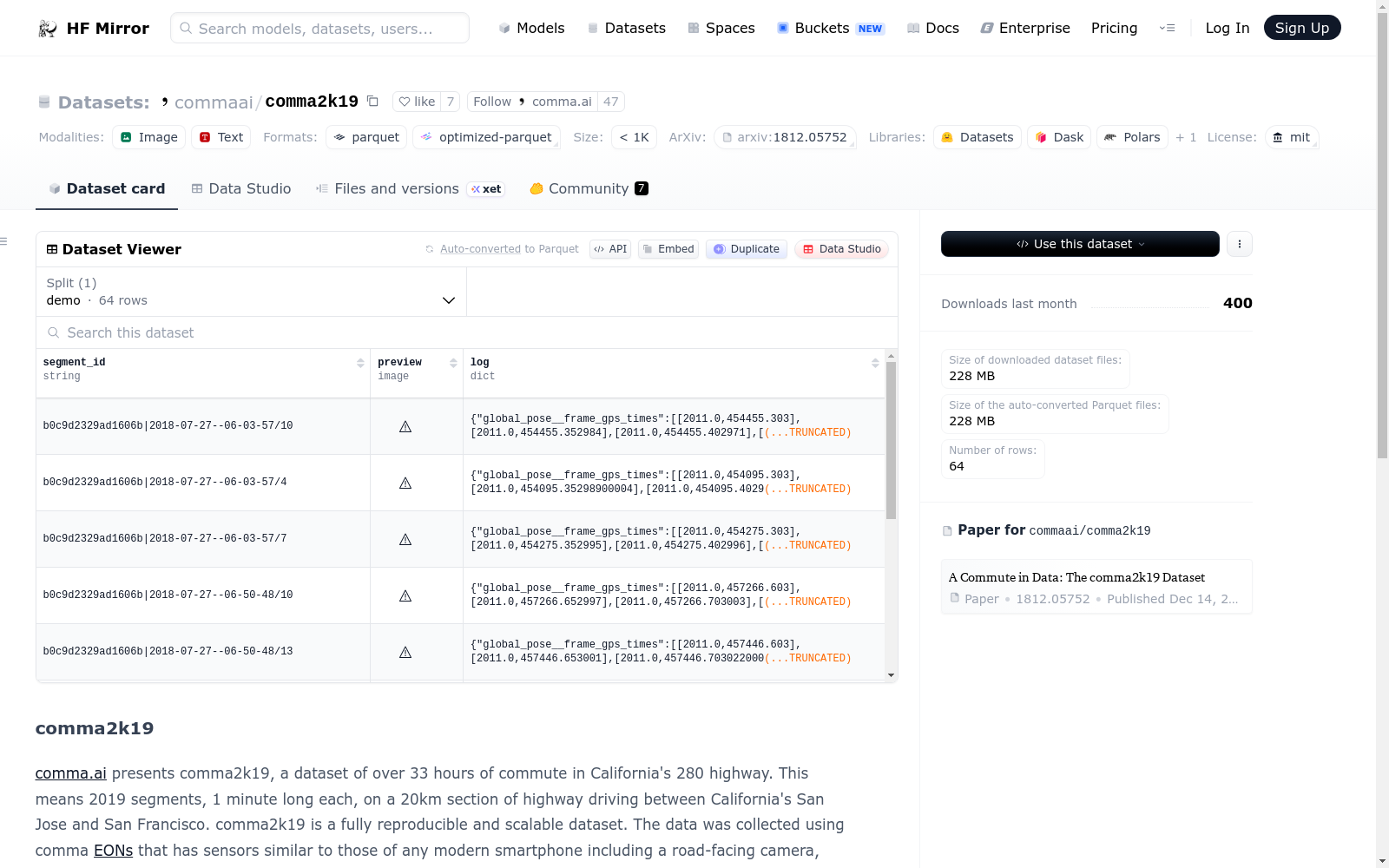
Task: Sort by the preview column
Action: pos(453,363)
